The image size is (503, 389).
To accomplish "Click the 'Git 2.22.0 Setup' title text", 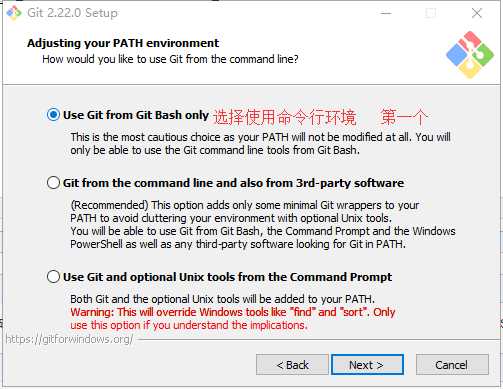I will point(72,13).
